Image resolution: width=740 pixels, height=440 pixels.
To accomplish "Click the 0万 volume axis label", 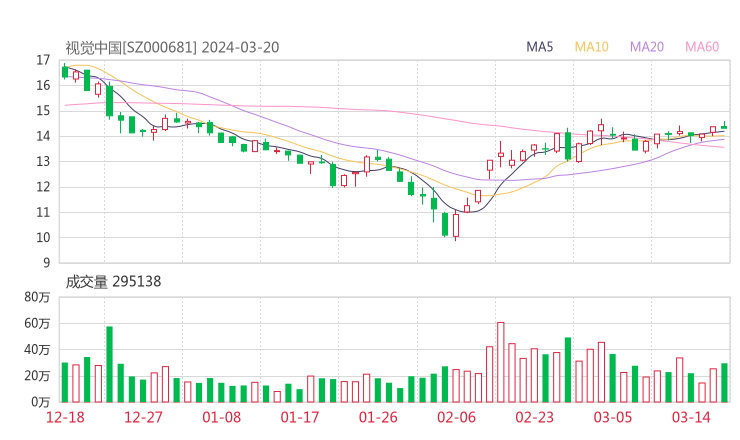I will click(x=40, y=402).
